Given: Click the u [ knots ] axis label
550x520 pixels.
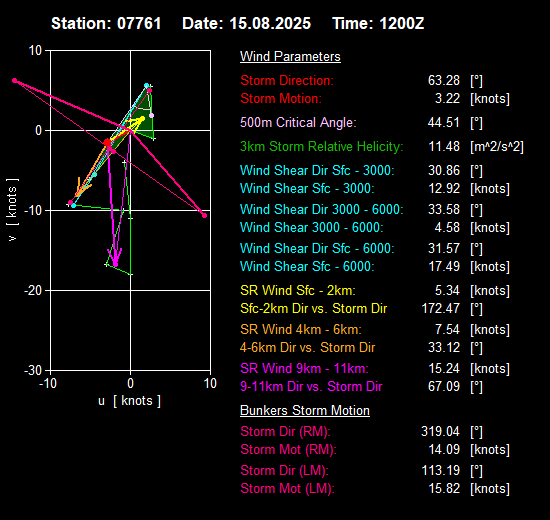Looking at the screenshot, I should click(129, 401).
